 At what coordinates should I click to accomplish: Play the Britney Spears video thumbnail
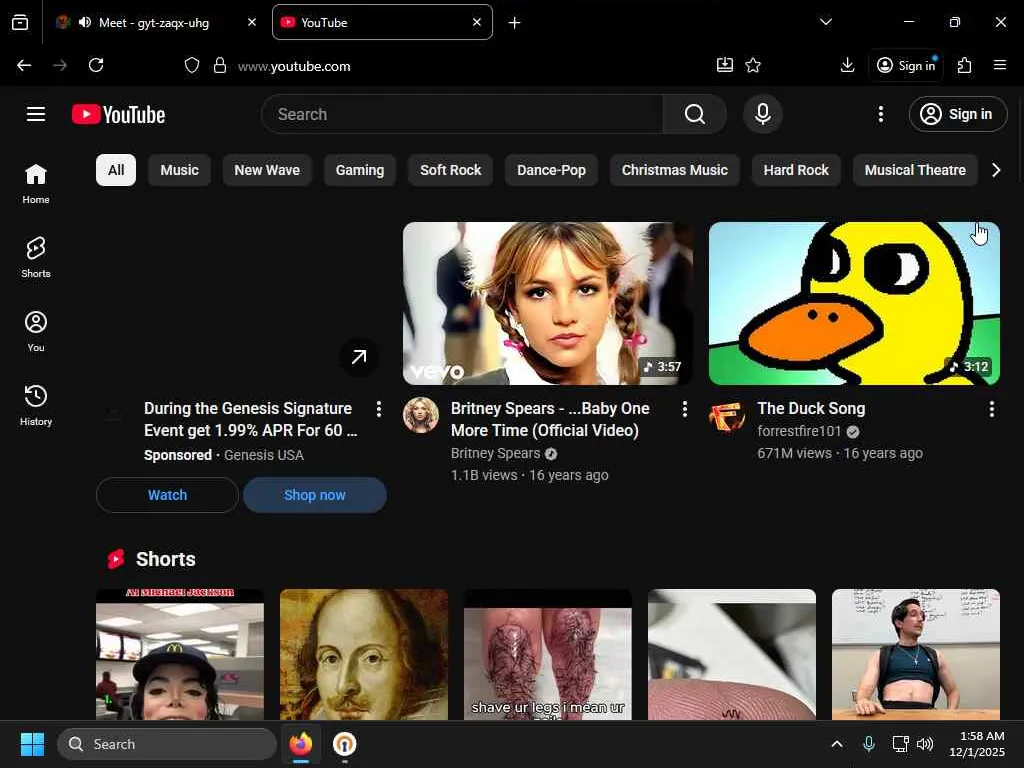coord(548,304)
